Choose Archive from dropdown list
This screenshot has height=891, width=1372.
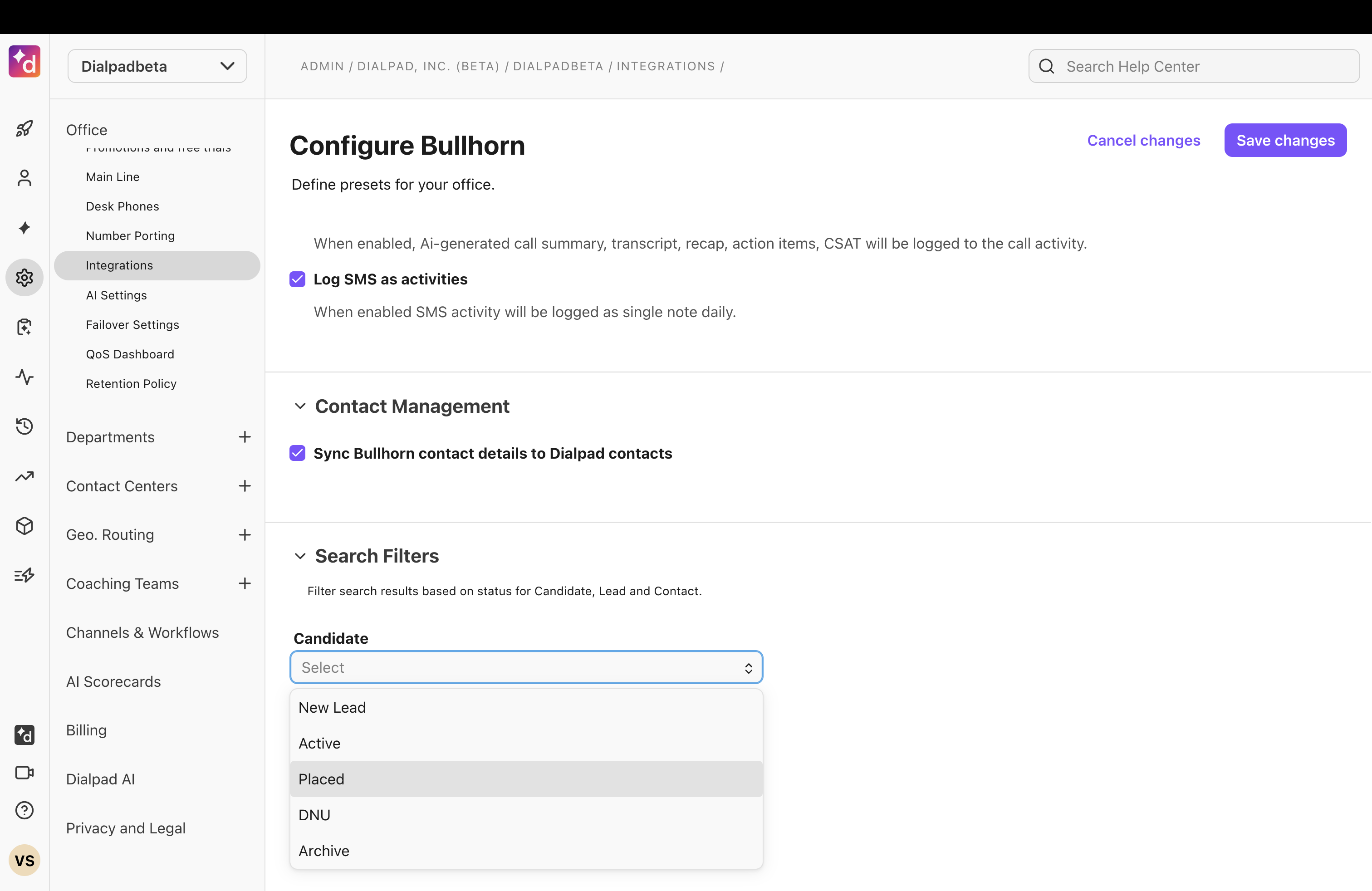[526, 851]
